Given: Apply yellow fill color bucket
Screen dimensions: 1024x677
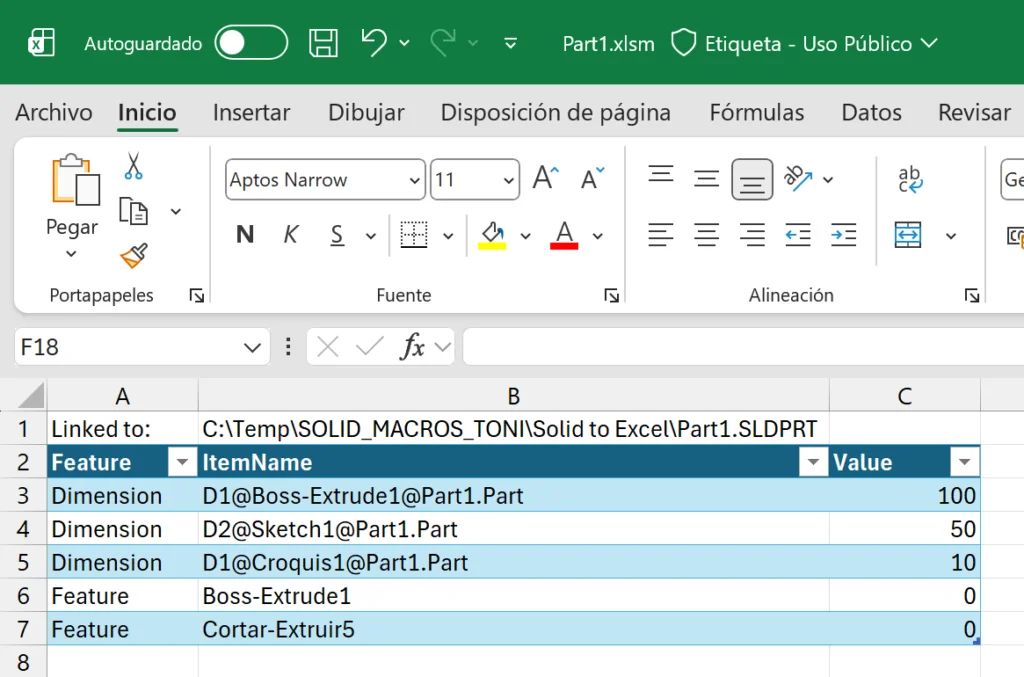Looking at the screenshot, I should click(x=492, y=235).
